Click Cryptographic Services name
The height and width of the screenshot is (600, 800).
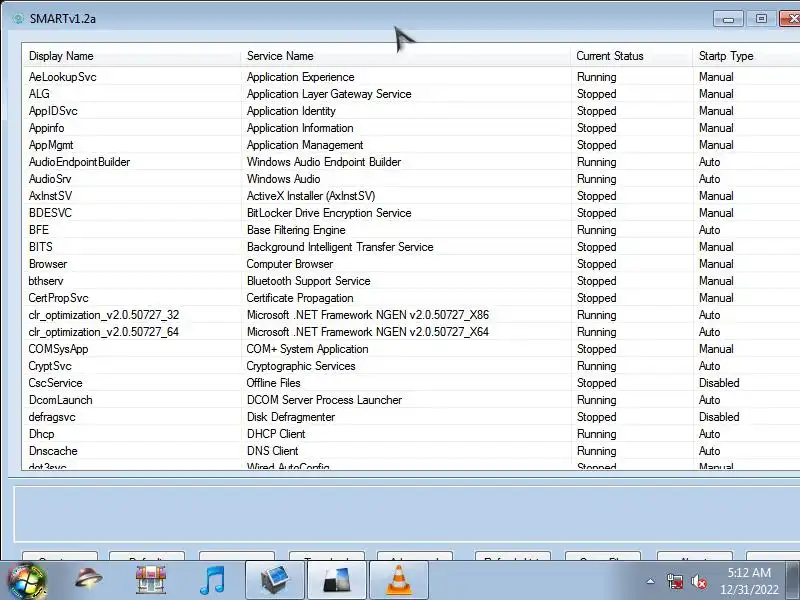[x=301, y=366]
